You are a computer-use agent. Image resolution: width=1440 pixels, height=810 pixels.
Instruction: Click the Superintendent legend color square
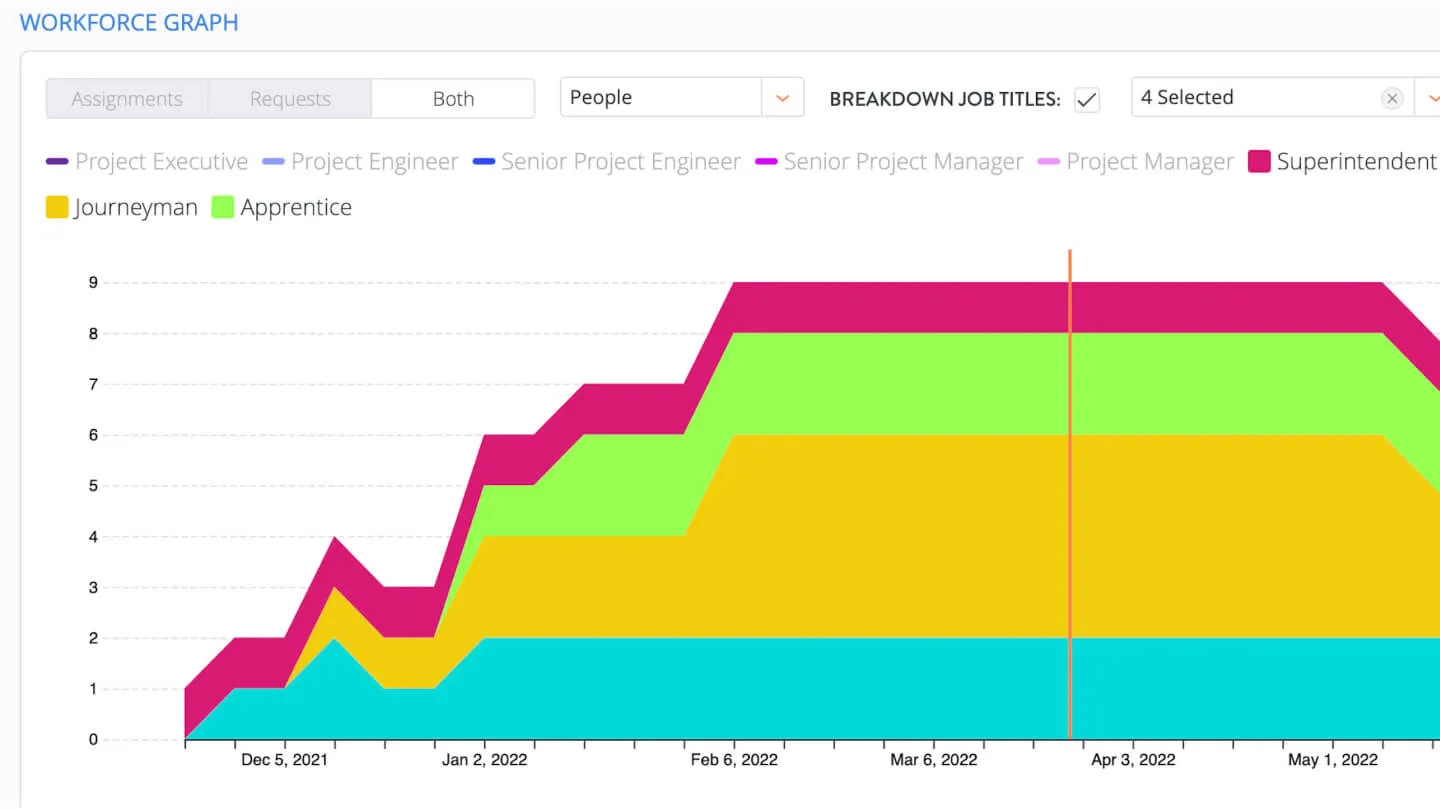click(1259, 162)
